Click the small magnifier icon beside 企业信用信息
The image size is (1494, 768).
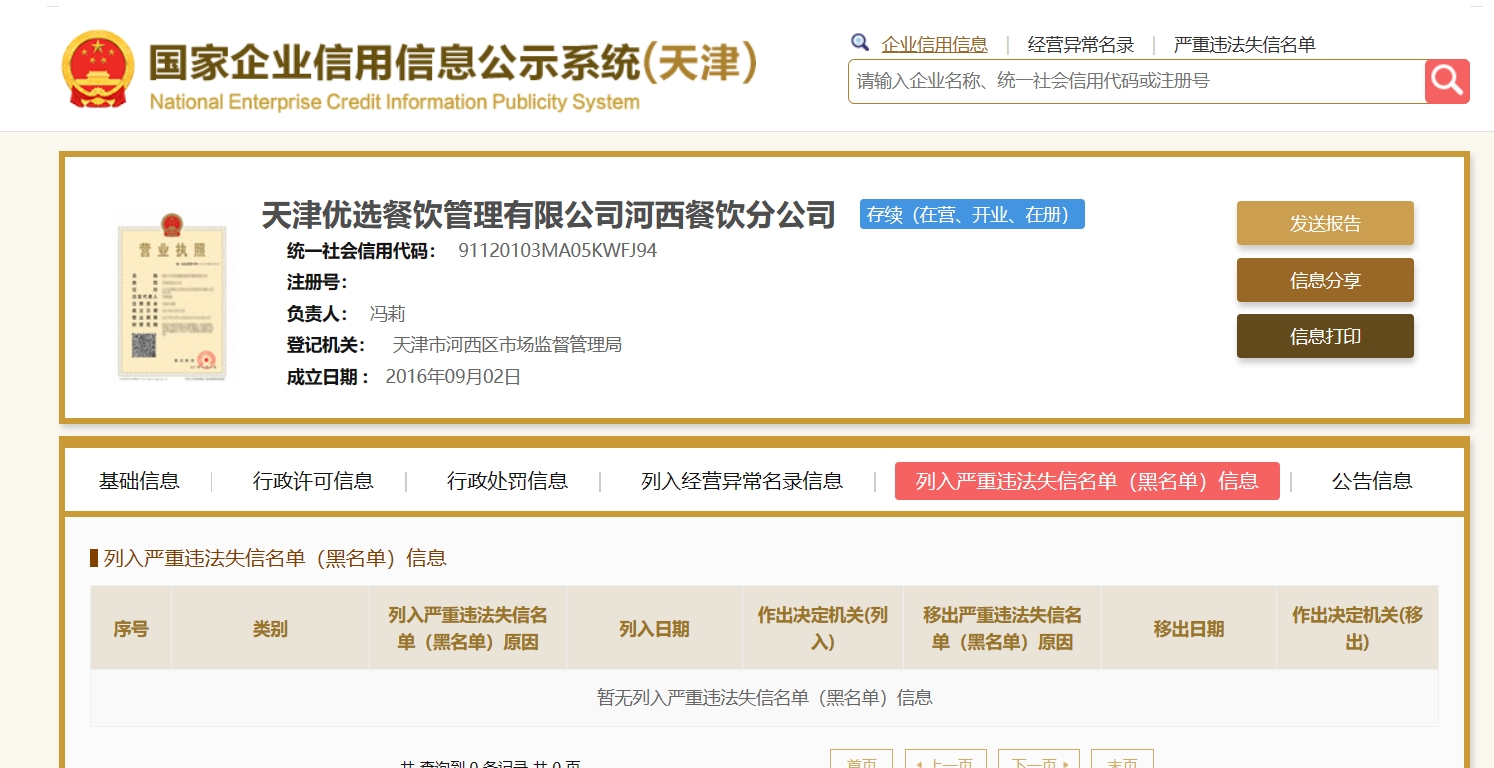click(860, 43)
